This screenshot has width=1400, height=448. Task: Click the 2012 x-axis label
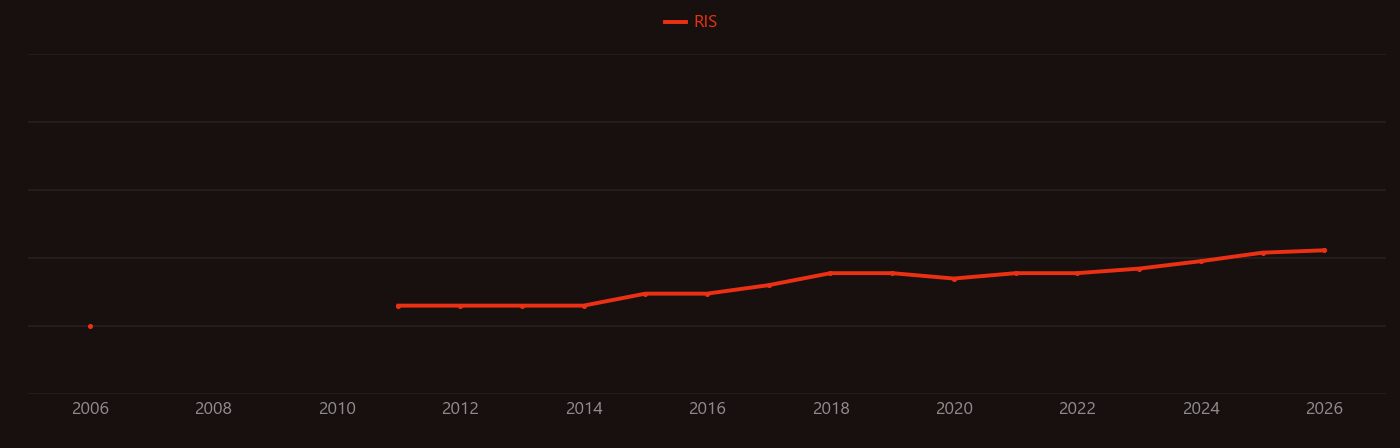point(460,409)
